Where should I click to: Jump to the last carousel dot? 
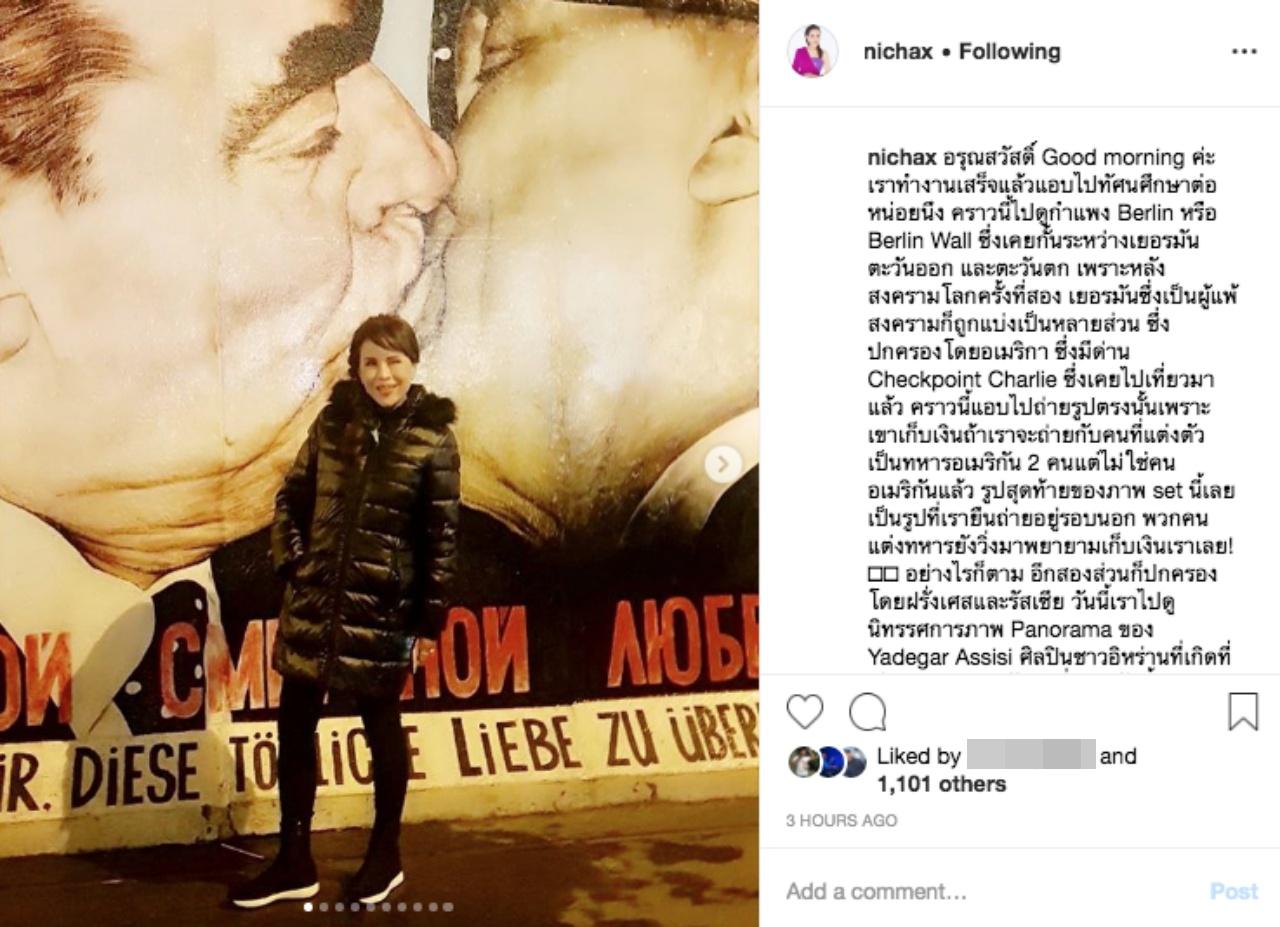pos(448,907)
